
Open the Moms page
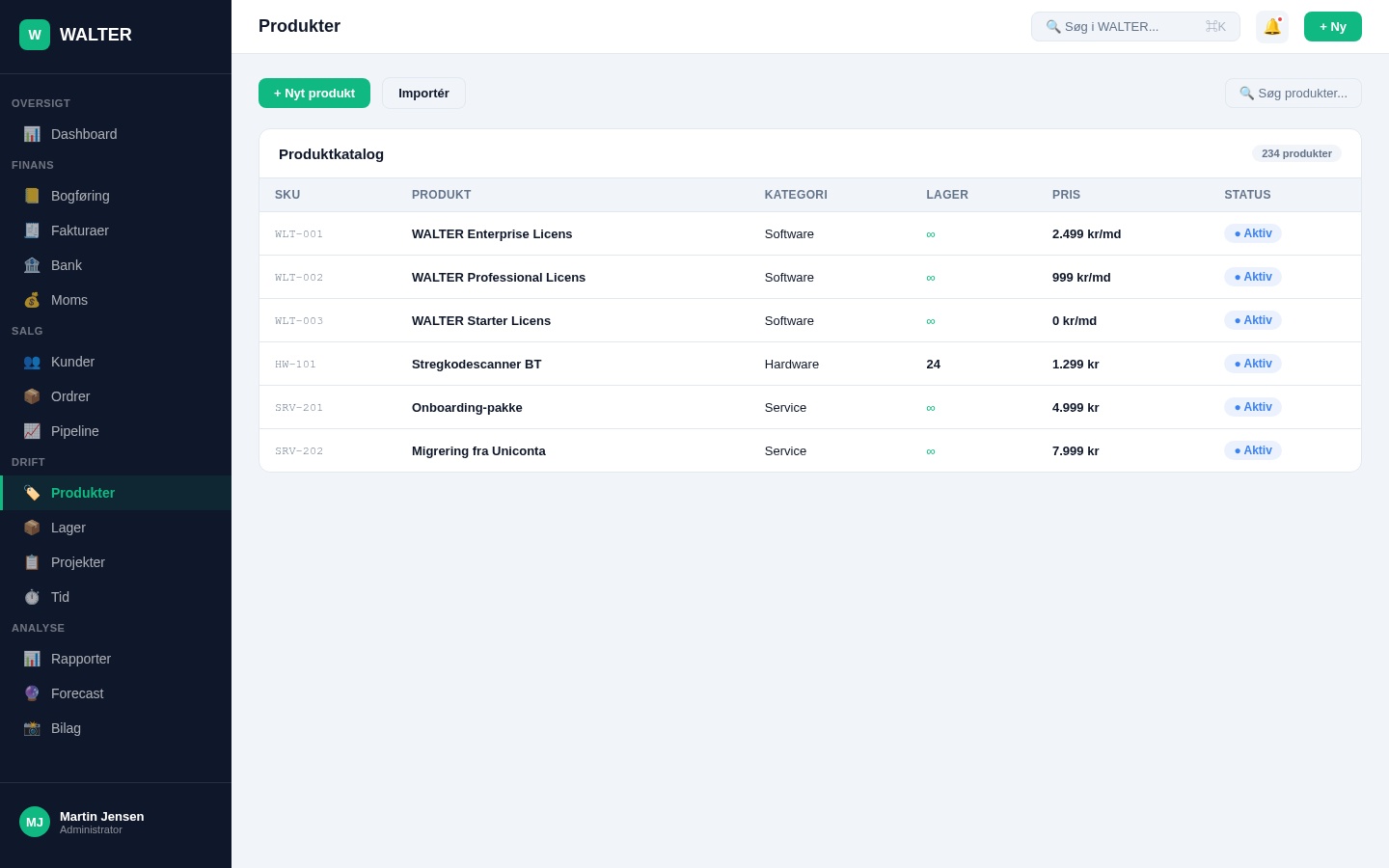[x=116, y=300]
